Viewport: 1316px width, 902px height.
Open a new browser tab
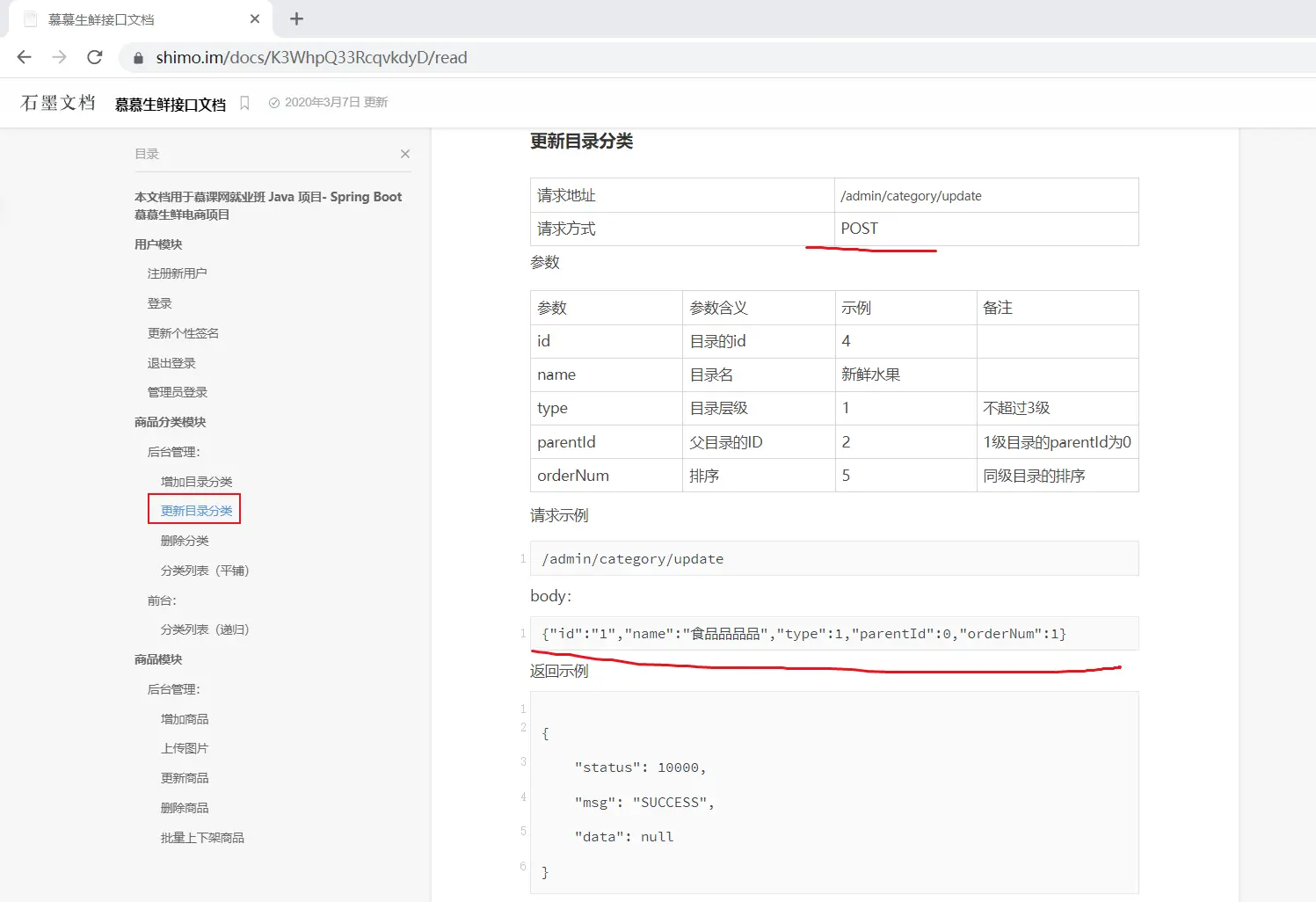click(x=297, y=18)
